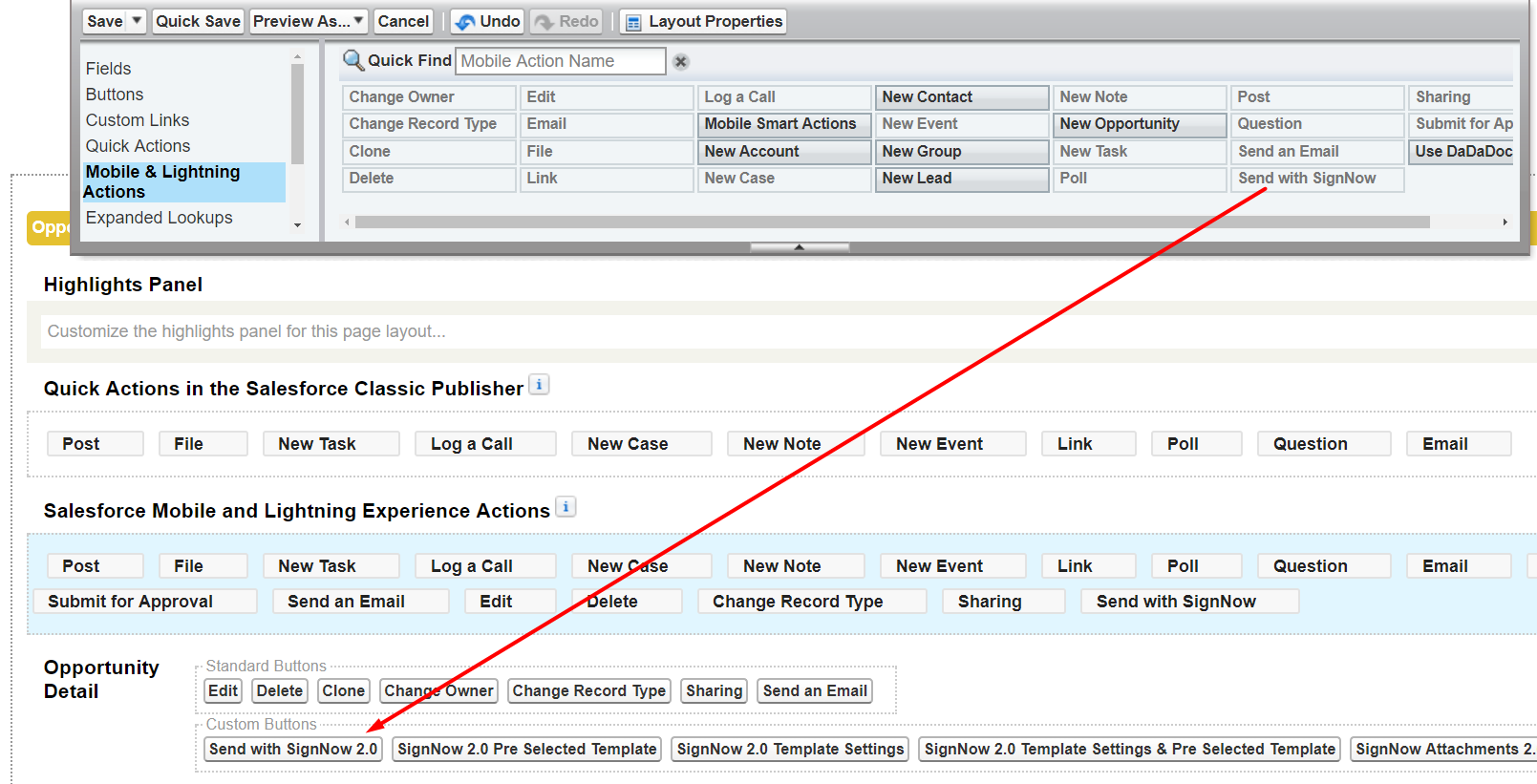This screenshot has width=1537, height=784.
Task: Select New Account in the palette
Action: (x=784, y=152)
